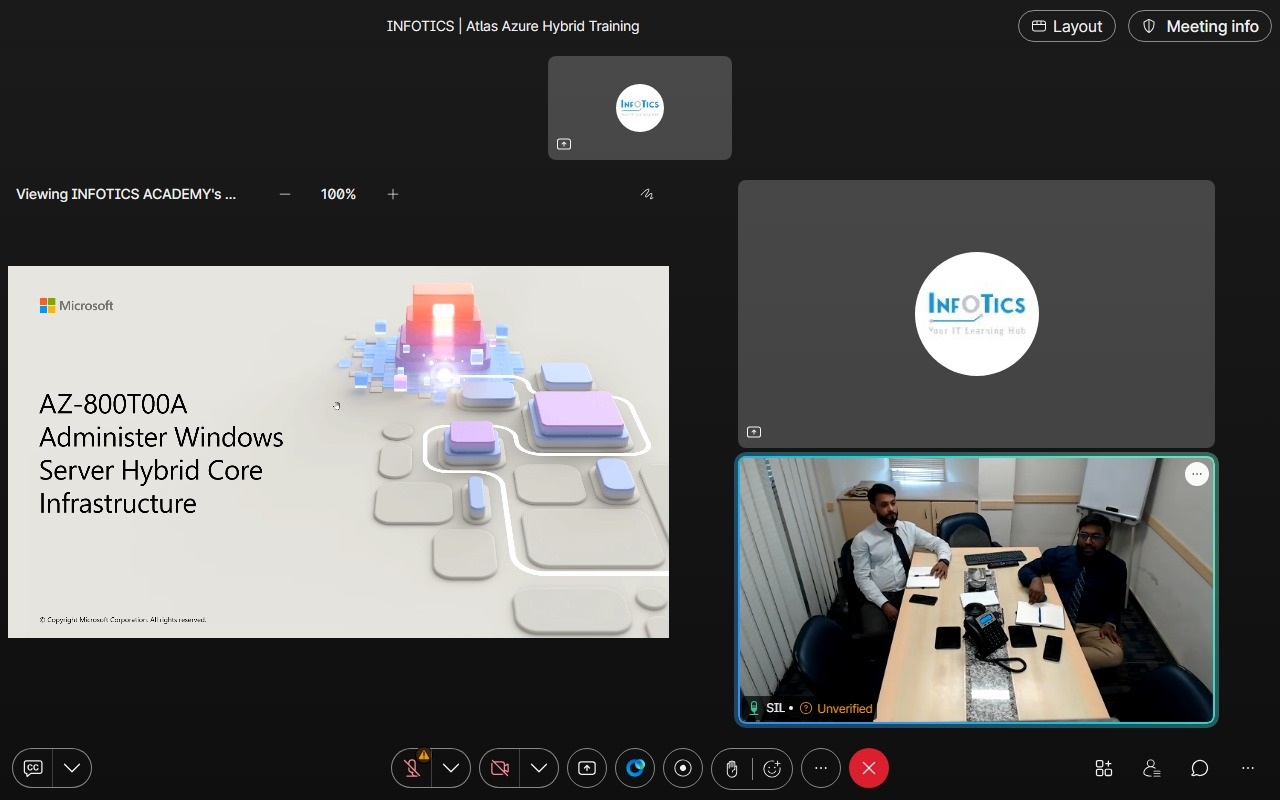Open reactions smiley icon
Viewport: 1280px width, 800px height.
tap(772, 768)
